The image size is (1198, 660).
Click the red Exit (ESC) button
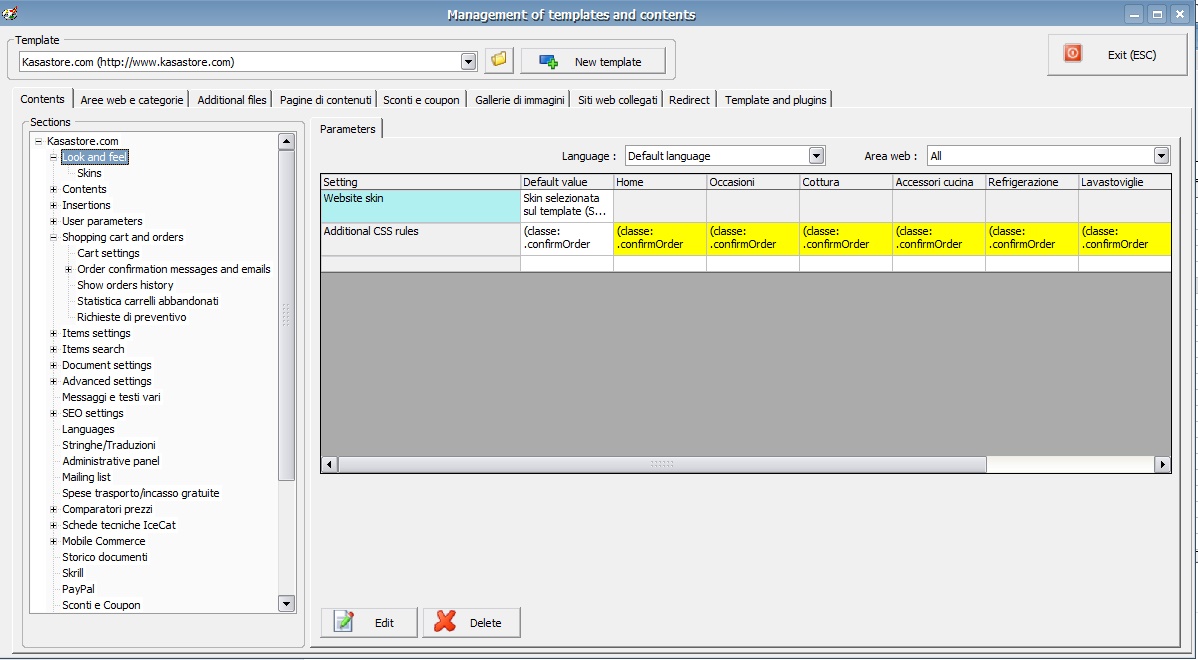(x=1116, y=55)
